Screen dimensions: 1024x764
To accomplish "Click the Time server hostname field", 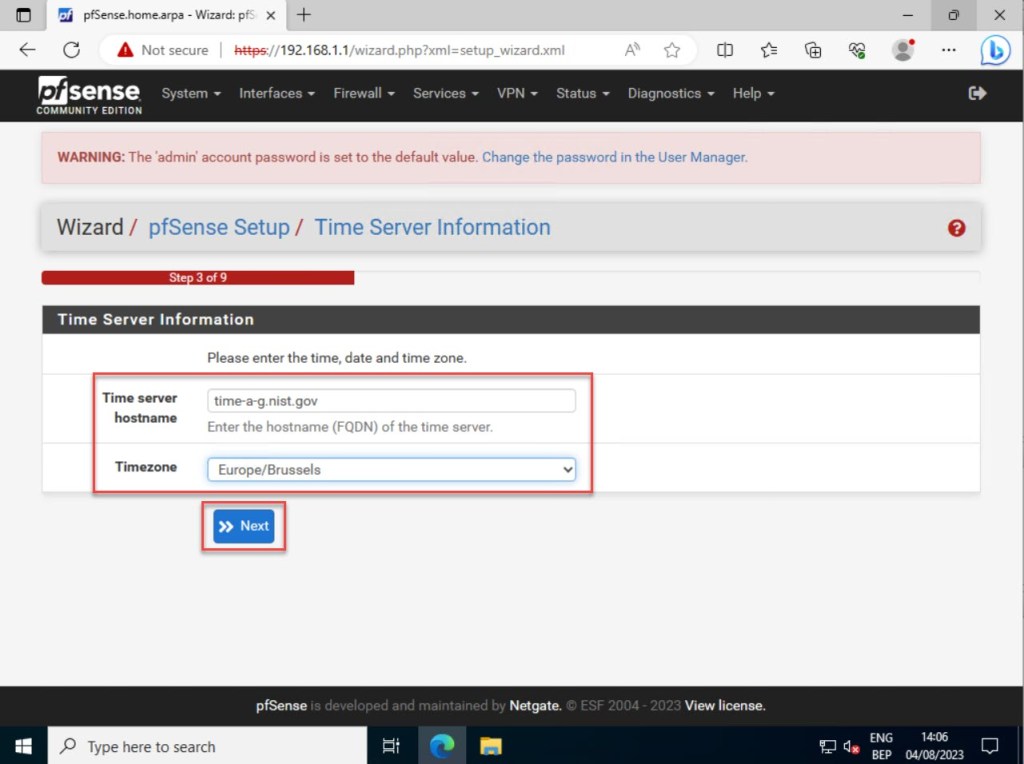I will pos(391,401).
